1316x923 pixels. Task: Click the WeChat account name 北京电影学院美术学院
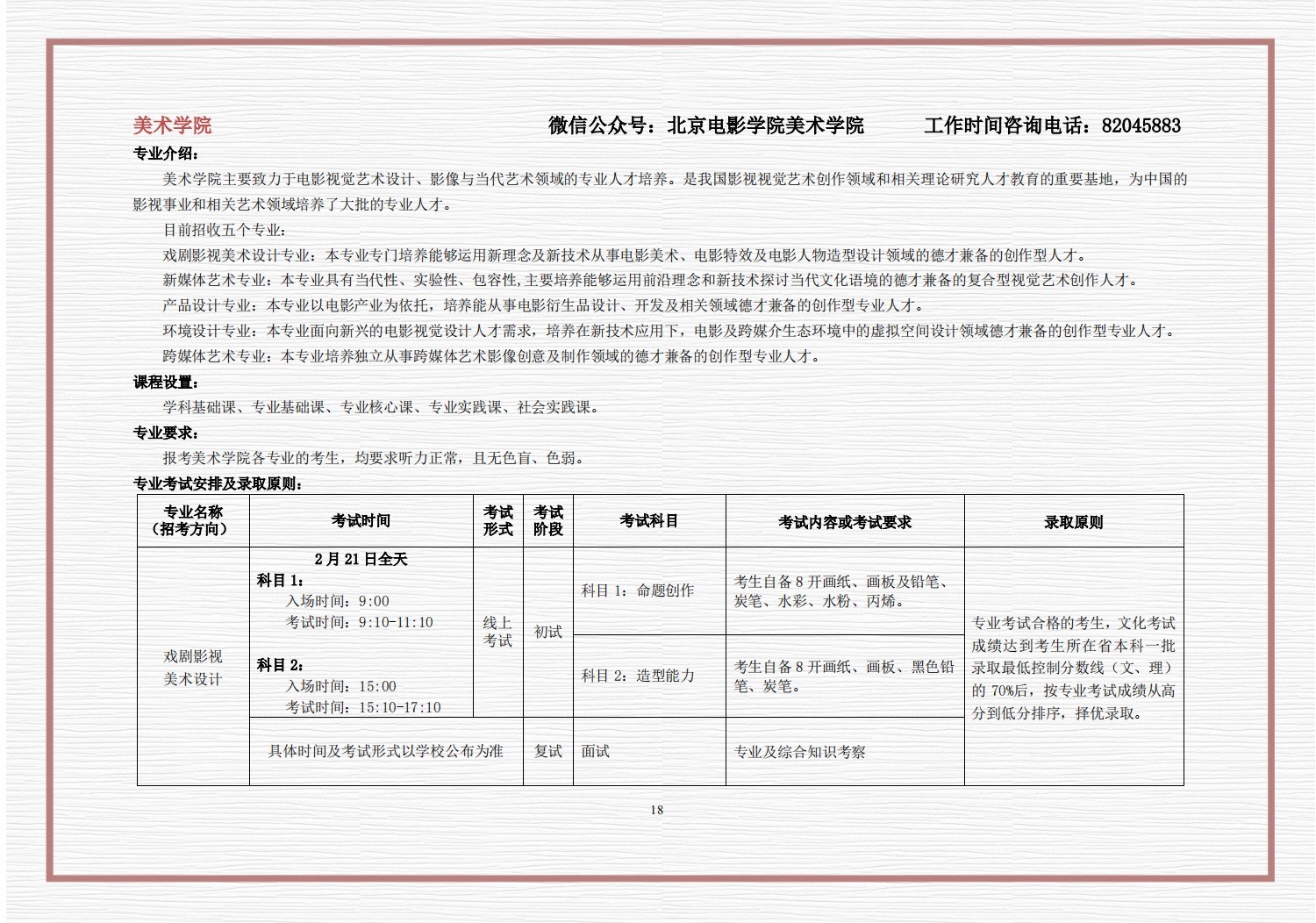765,125
